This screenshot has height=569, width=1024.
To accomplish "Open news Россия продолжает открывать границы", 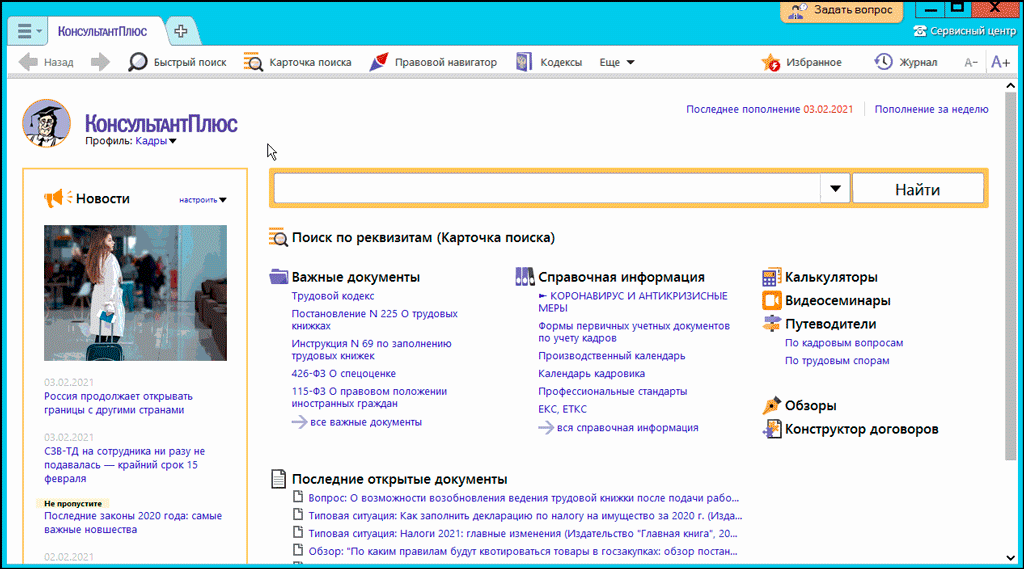I will pos(118,403).
